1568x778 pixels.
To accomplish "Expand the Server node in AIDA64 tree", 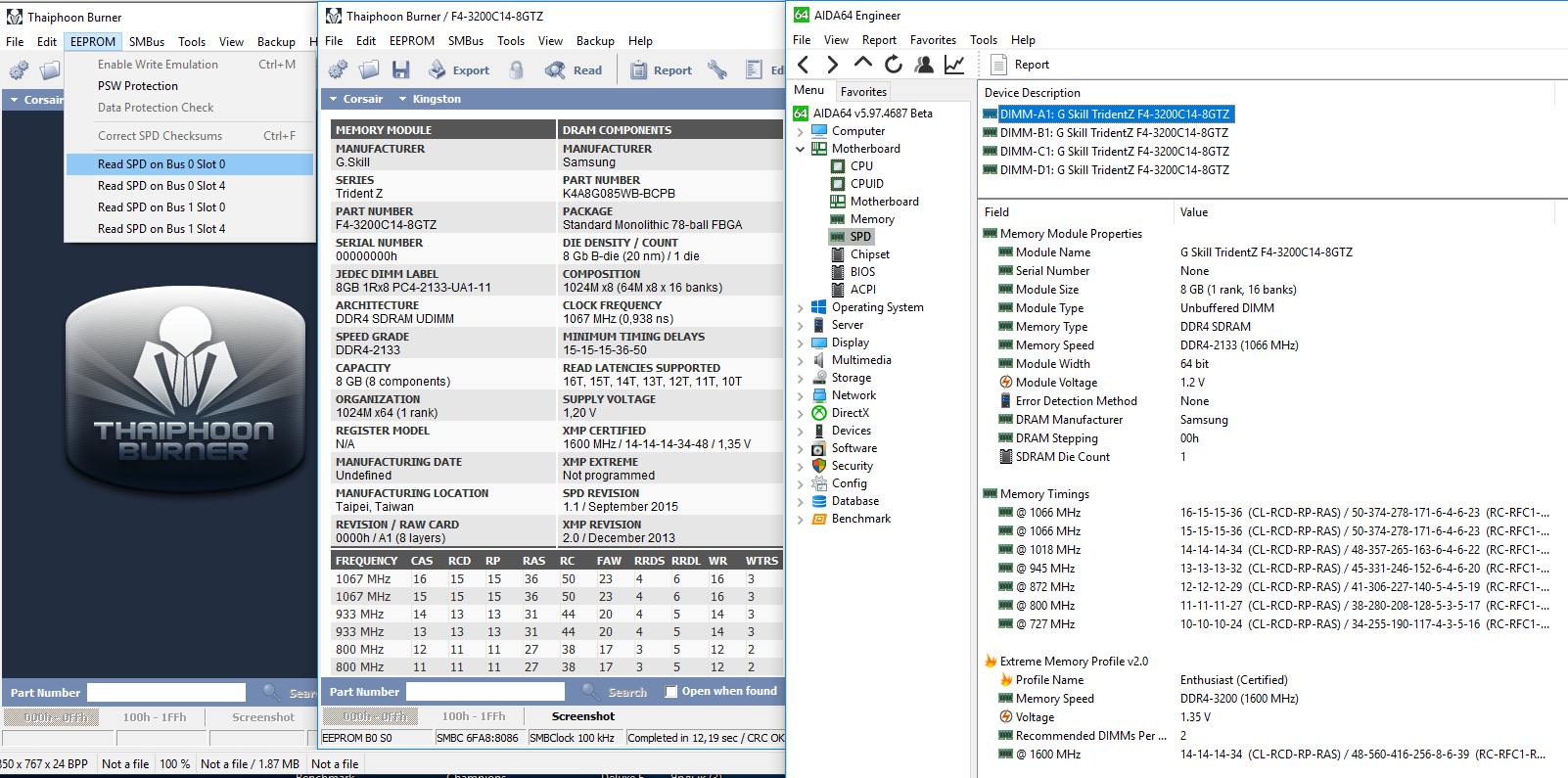I will (x=801, y=325).
